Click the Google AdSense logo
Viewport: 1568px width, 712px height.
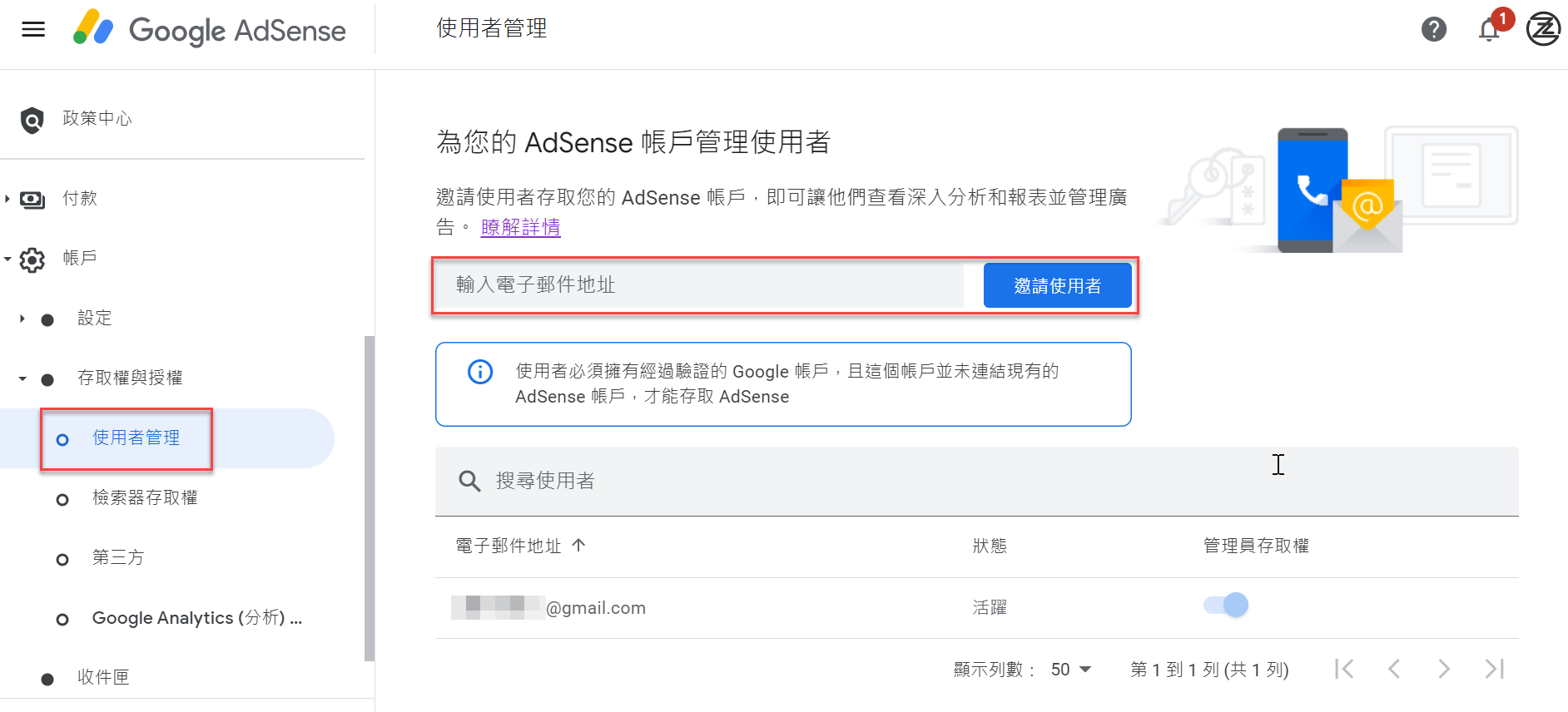[x=209, y=30]
